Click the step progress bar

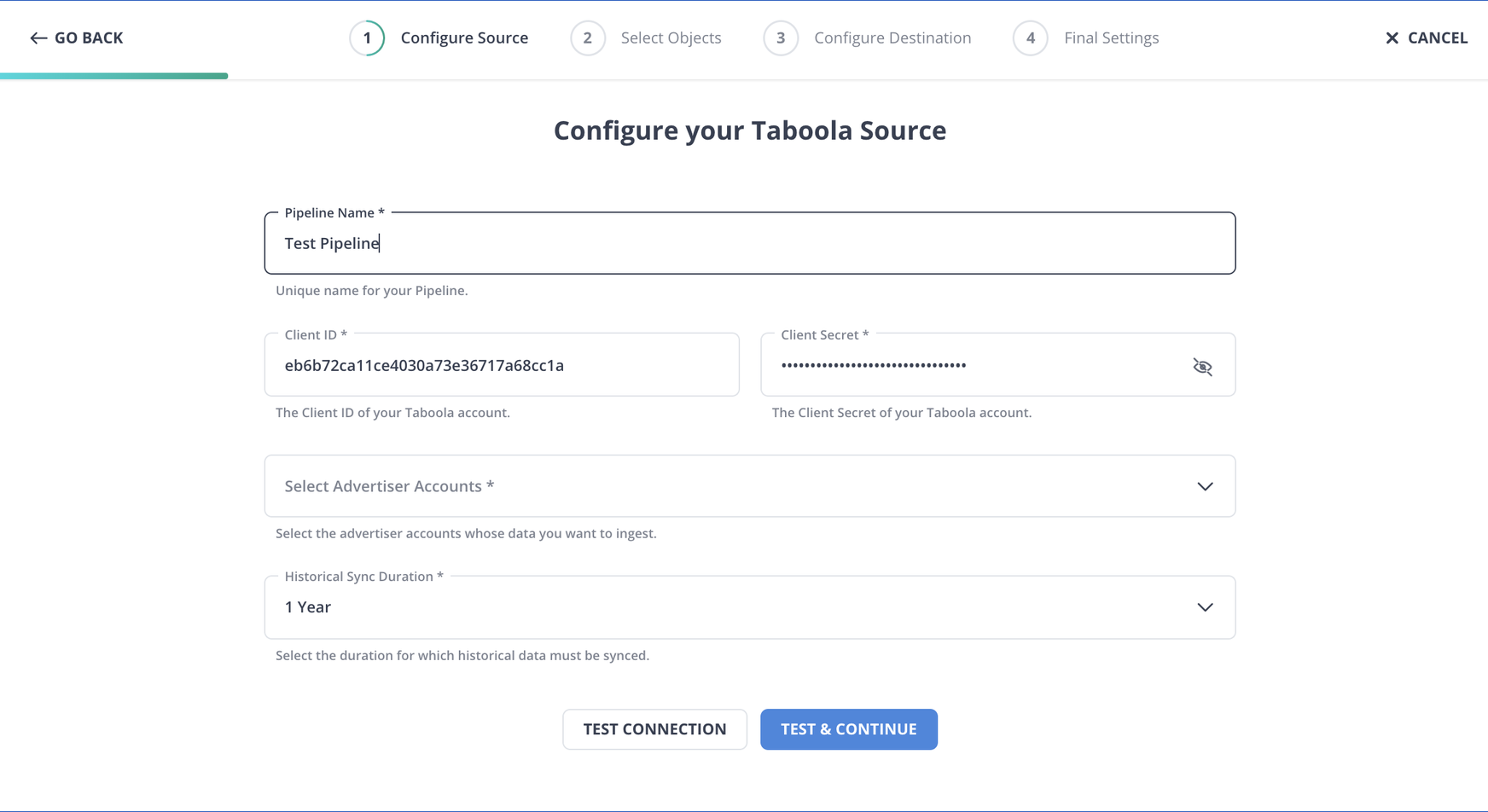pyautogui.click(x=114, y=76)
